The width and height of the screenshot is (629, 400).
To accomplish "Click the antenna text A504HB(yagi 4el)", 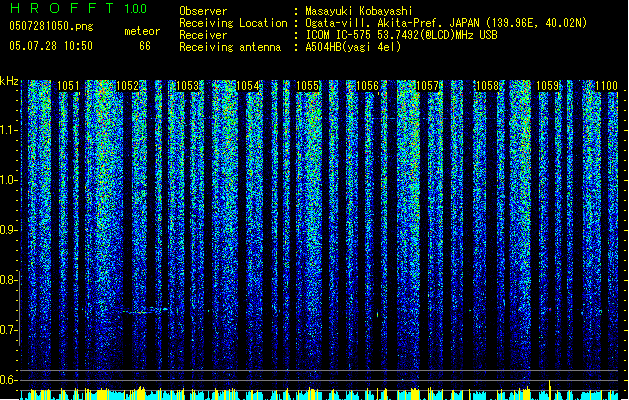I will (353, 47).
